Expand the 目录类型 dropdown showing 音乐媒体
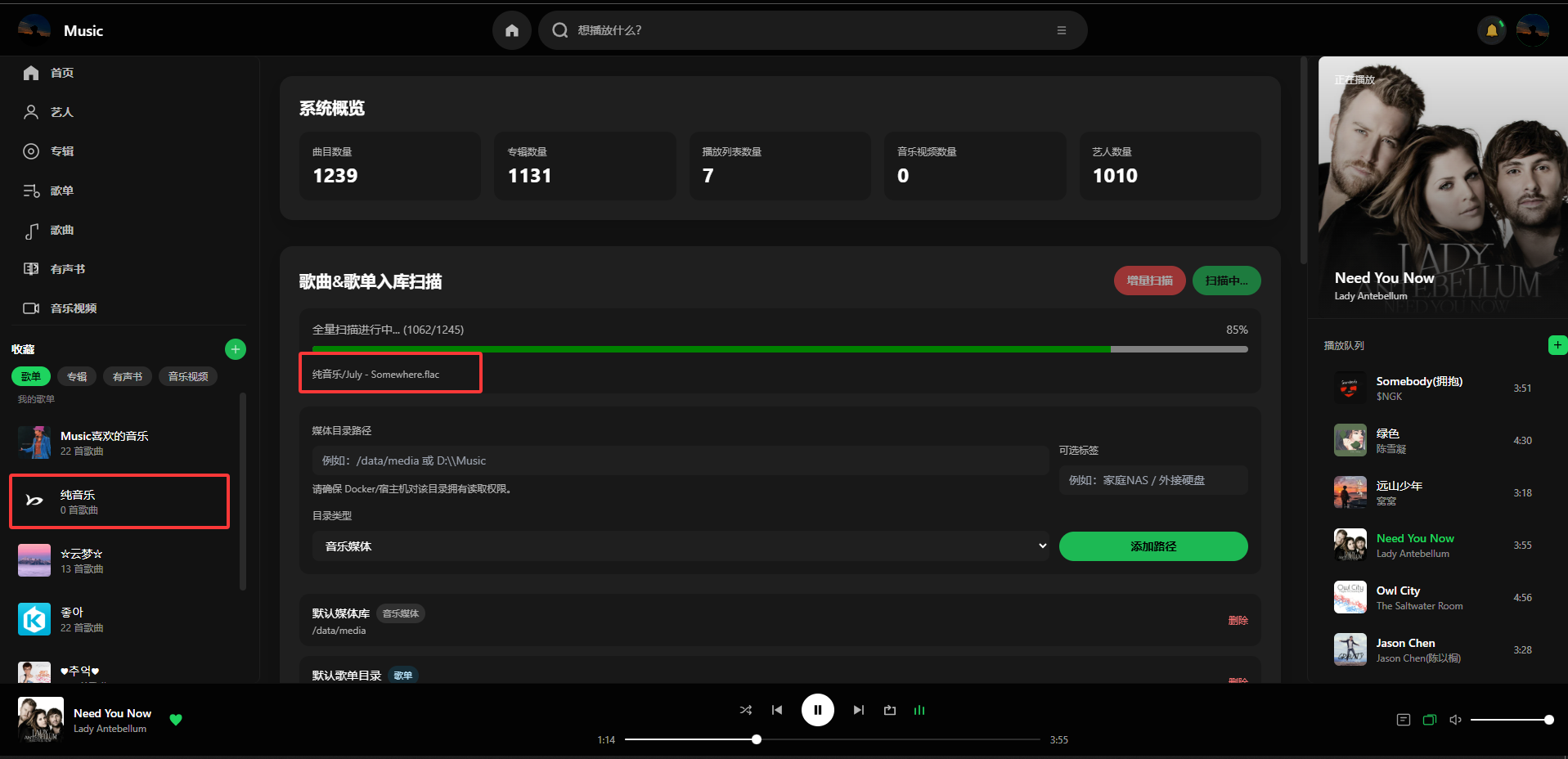Viewport: 1568px width, 759px height. point(681,546)
